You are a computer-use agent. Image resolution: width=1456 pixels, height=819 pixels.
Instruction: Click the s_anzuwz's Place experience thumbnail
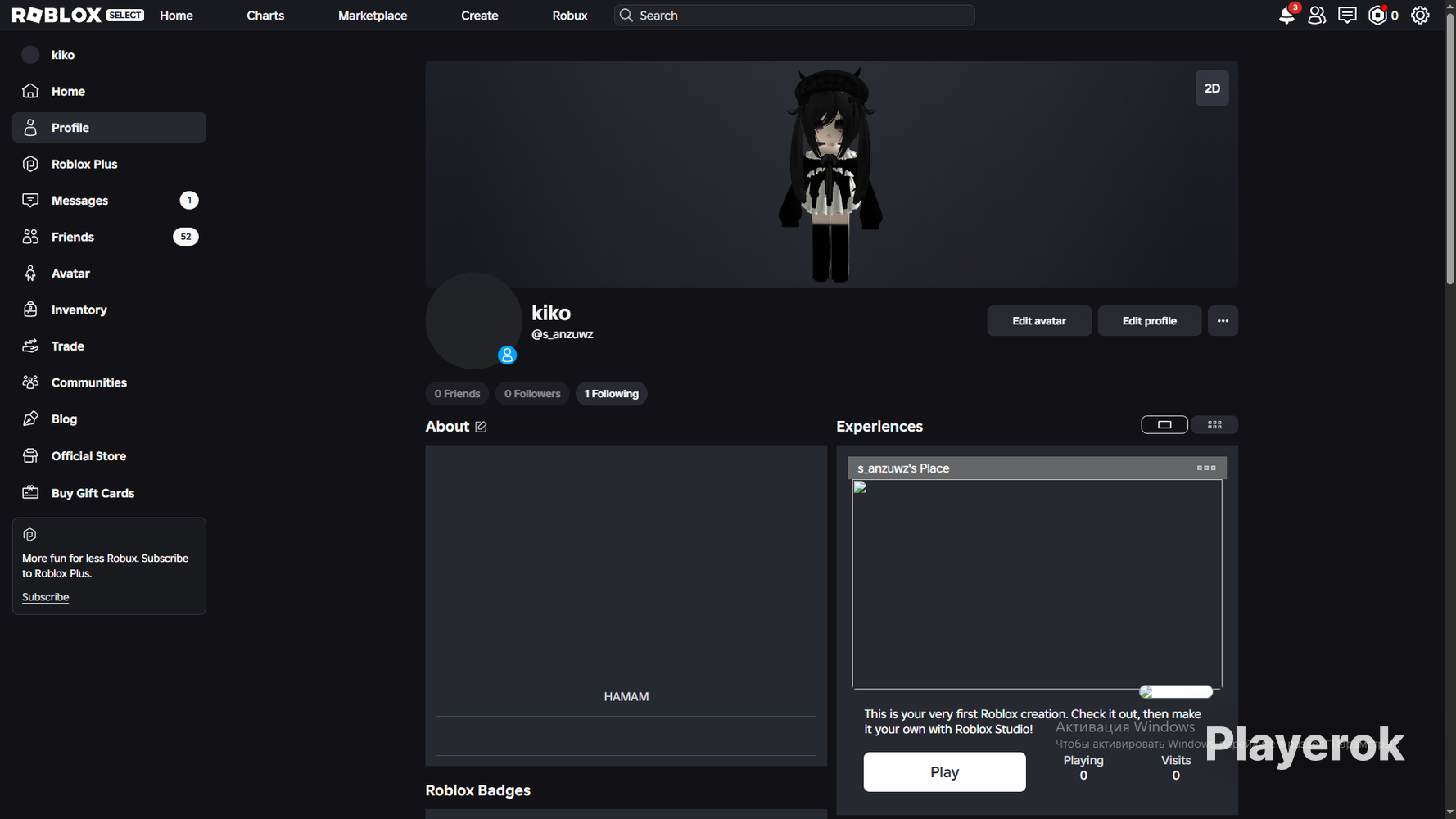[1038, 584]
